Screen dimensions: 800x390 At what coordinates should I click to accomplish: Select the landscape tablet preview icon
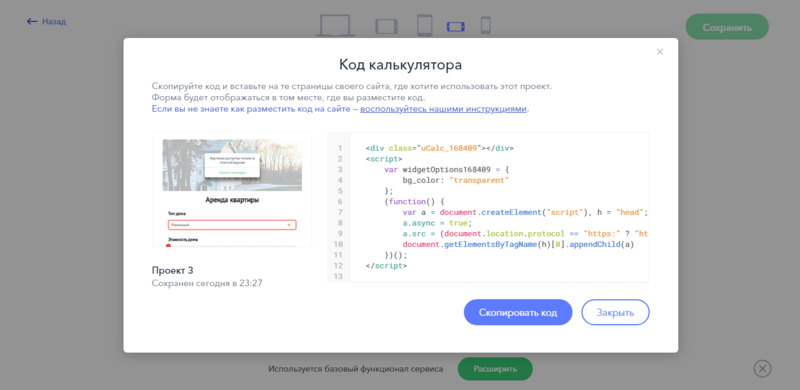pos(386,26)
